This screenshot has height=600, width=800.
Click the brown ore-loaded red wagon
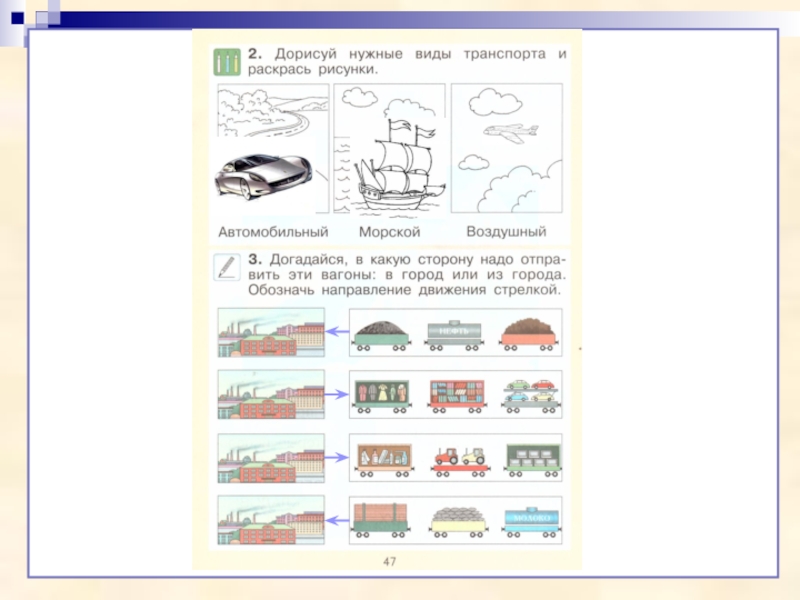529,335
